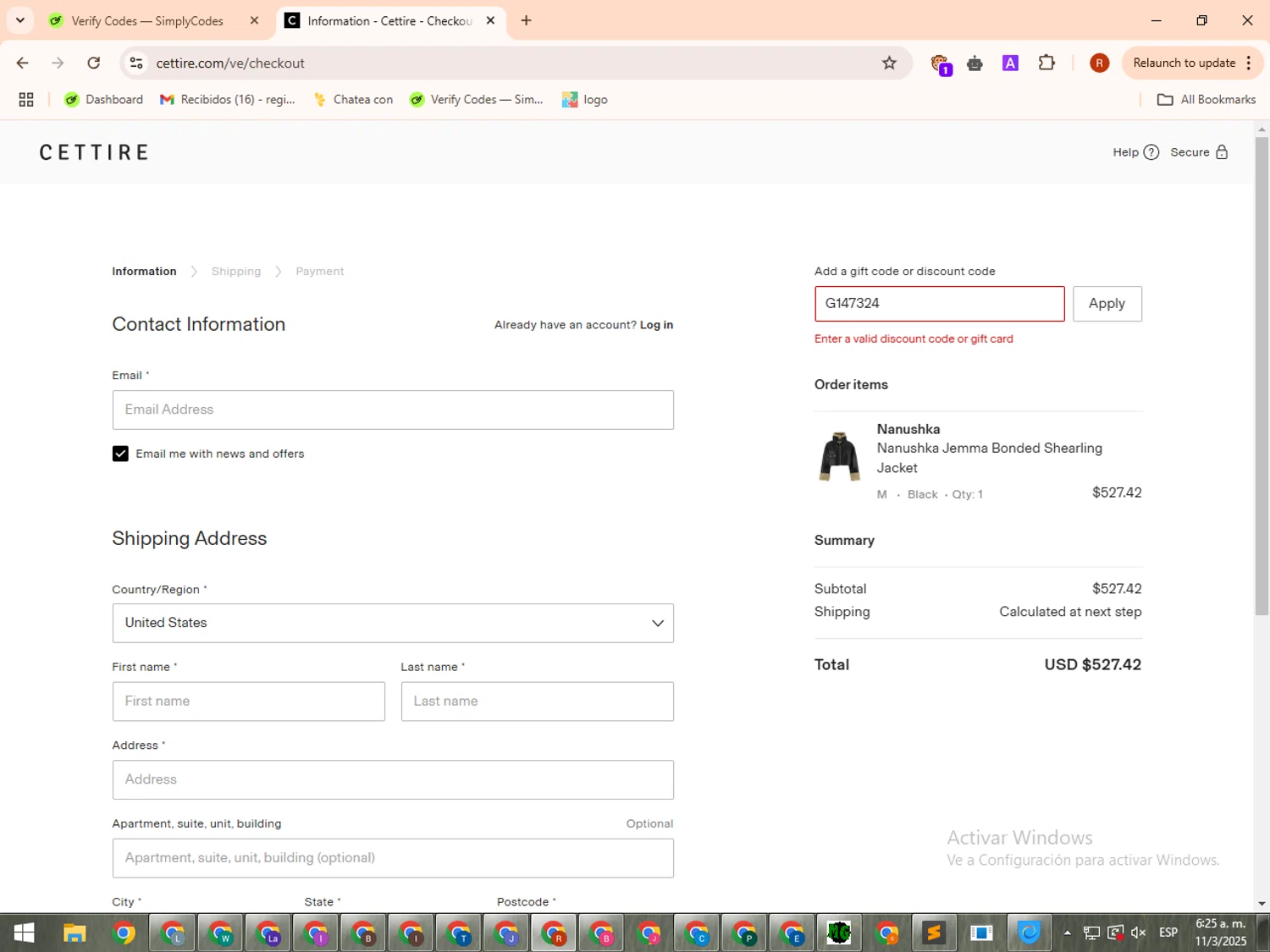
Task: Show hidden system tray icons
Action: click(x=1067, y=933)
